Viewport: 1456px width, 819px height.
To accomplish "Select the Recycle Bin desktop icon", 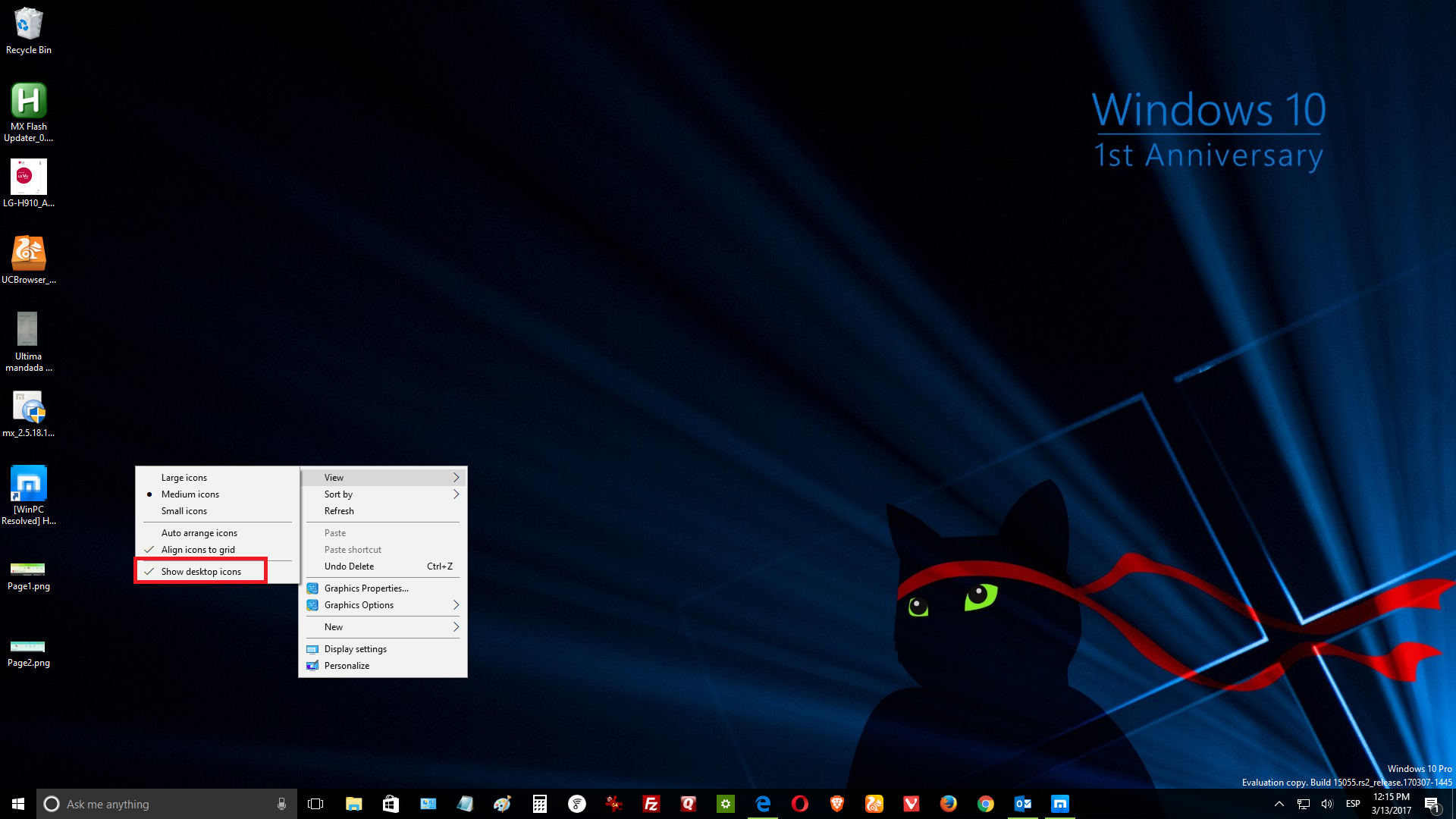I will tap(29, 31).
